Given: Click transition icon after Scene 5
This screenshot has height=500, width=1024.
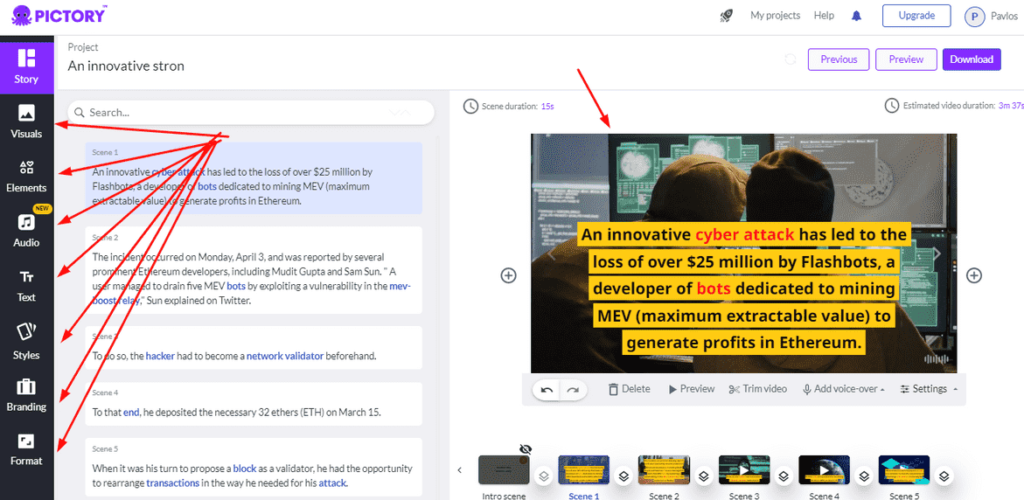Looking at the screenshot, I should click(x=944, y=477).
